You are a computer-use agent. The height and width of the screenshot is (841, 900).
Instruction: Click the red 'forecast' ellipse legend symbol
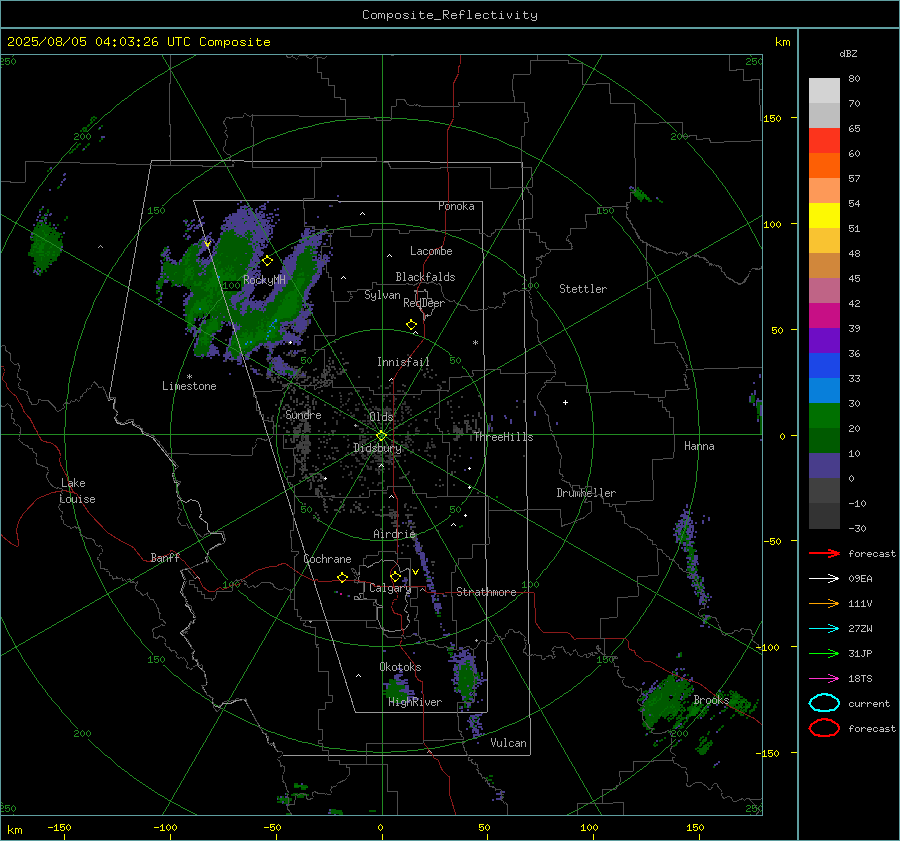(824, 728)
